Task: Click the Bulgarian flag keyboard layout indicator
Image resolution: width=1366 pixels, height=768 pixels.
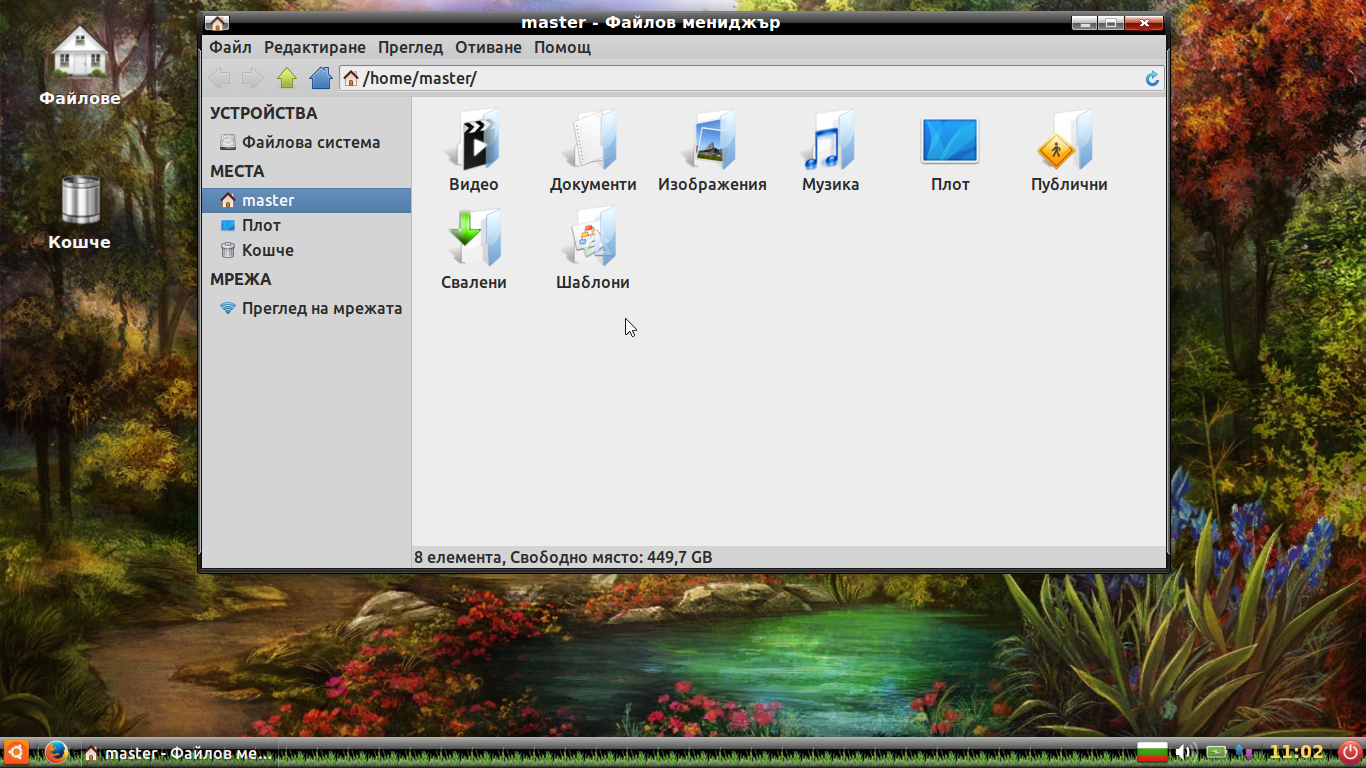Action: tap(1153, 752)
